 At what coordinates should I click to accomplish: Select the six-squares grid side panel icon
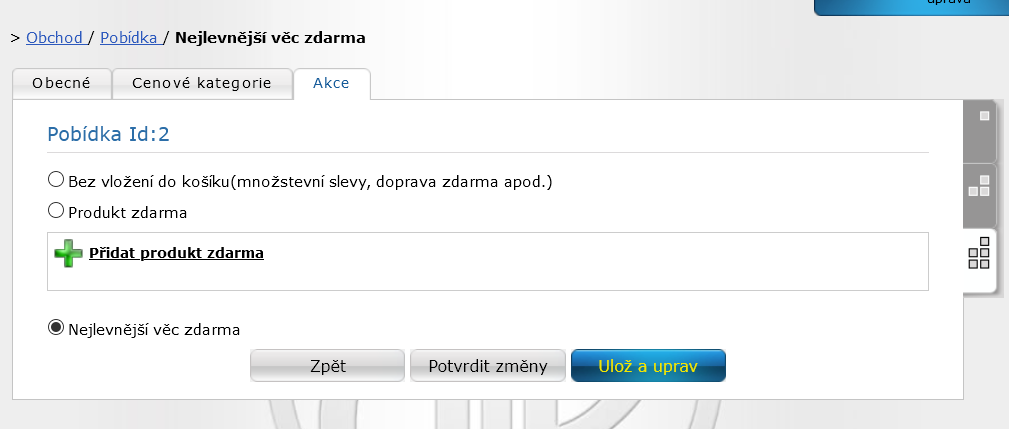[x=979, y=253]
